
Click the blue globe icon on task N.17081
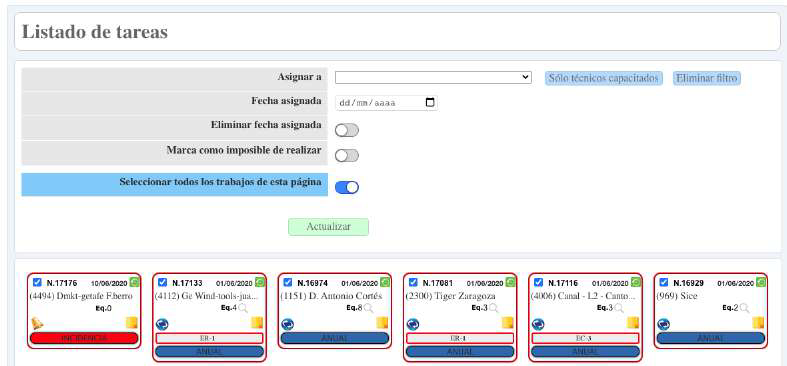tap(413, 324)
